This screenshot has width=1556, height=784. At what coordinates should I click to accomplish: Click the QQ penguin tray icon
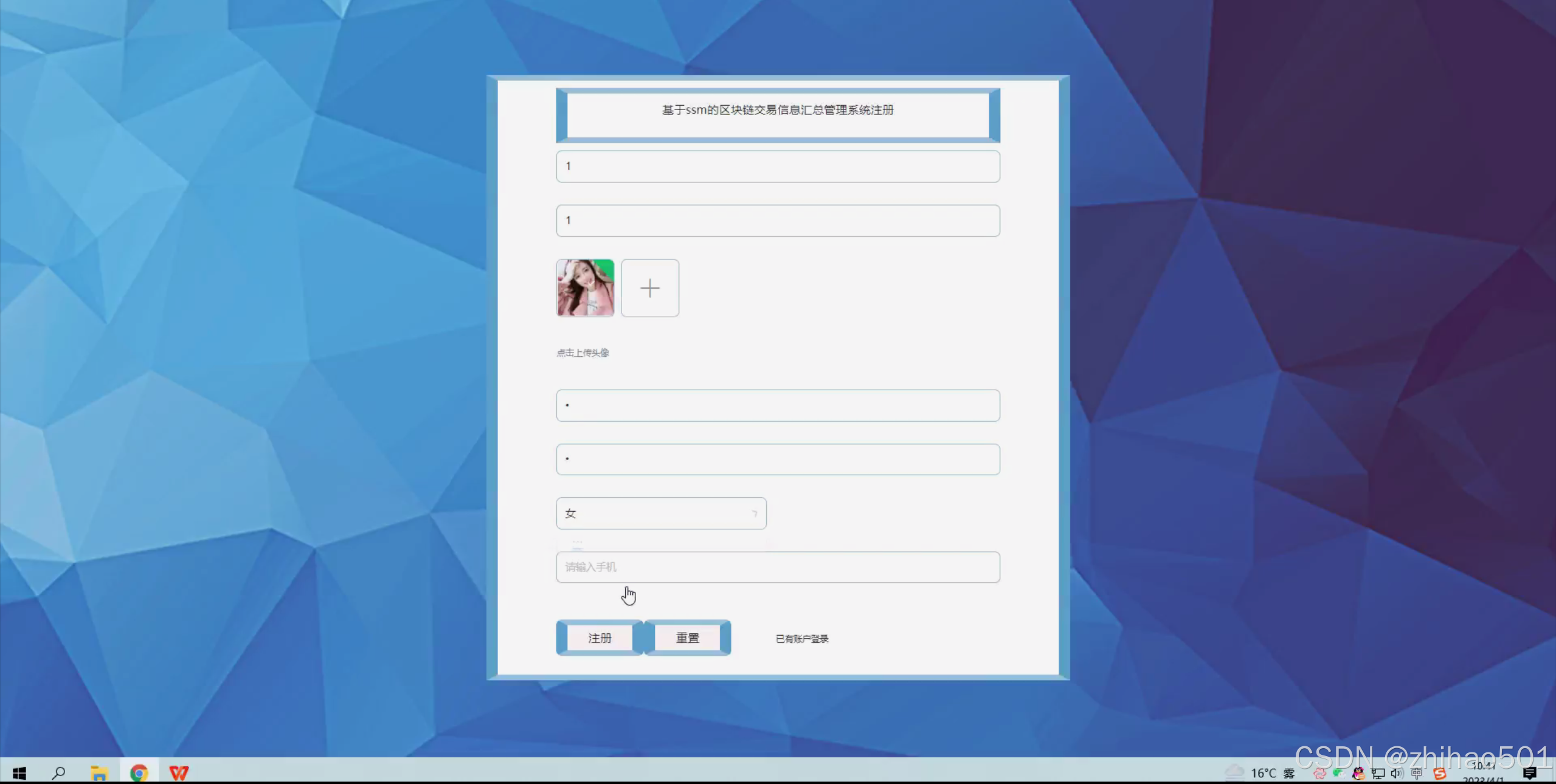point(1358,773)
